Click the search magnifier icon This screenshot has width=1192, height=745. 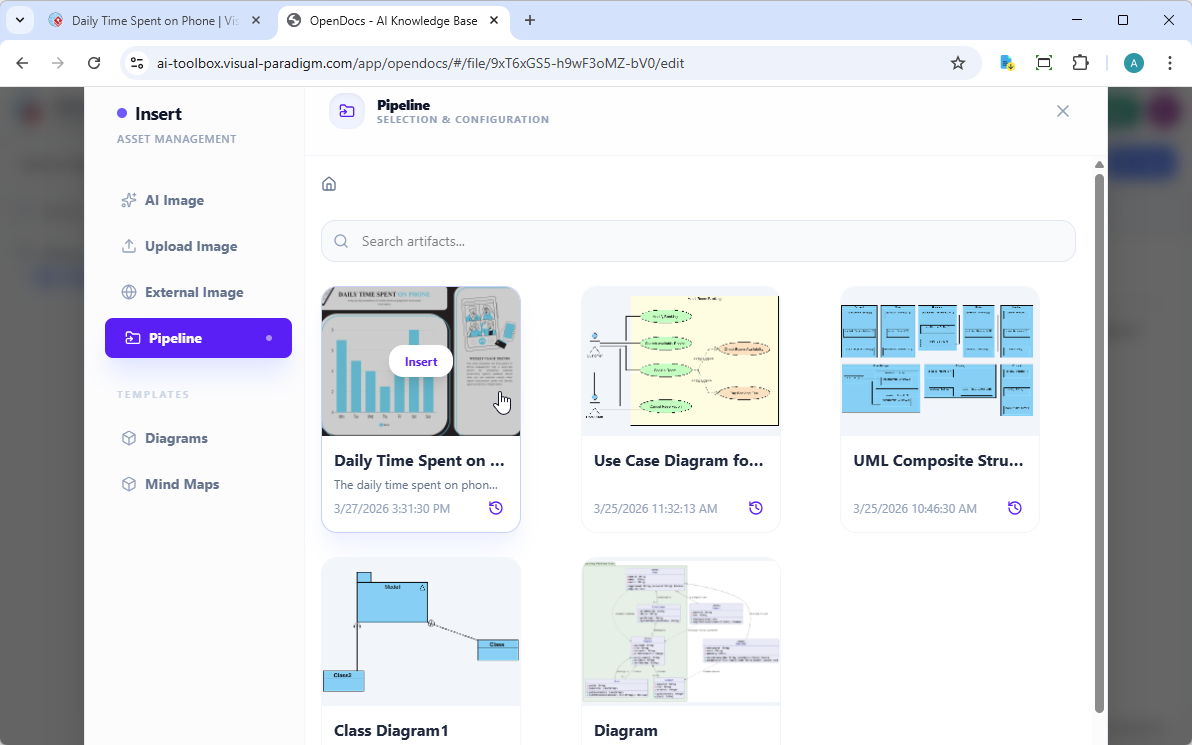pos(341,241)
